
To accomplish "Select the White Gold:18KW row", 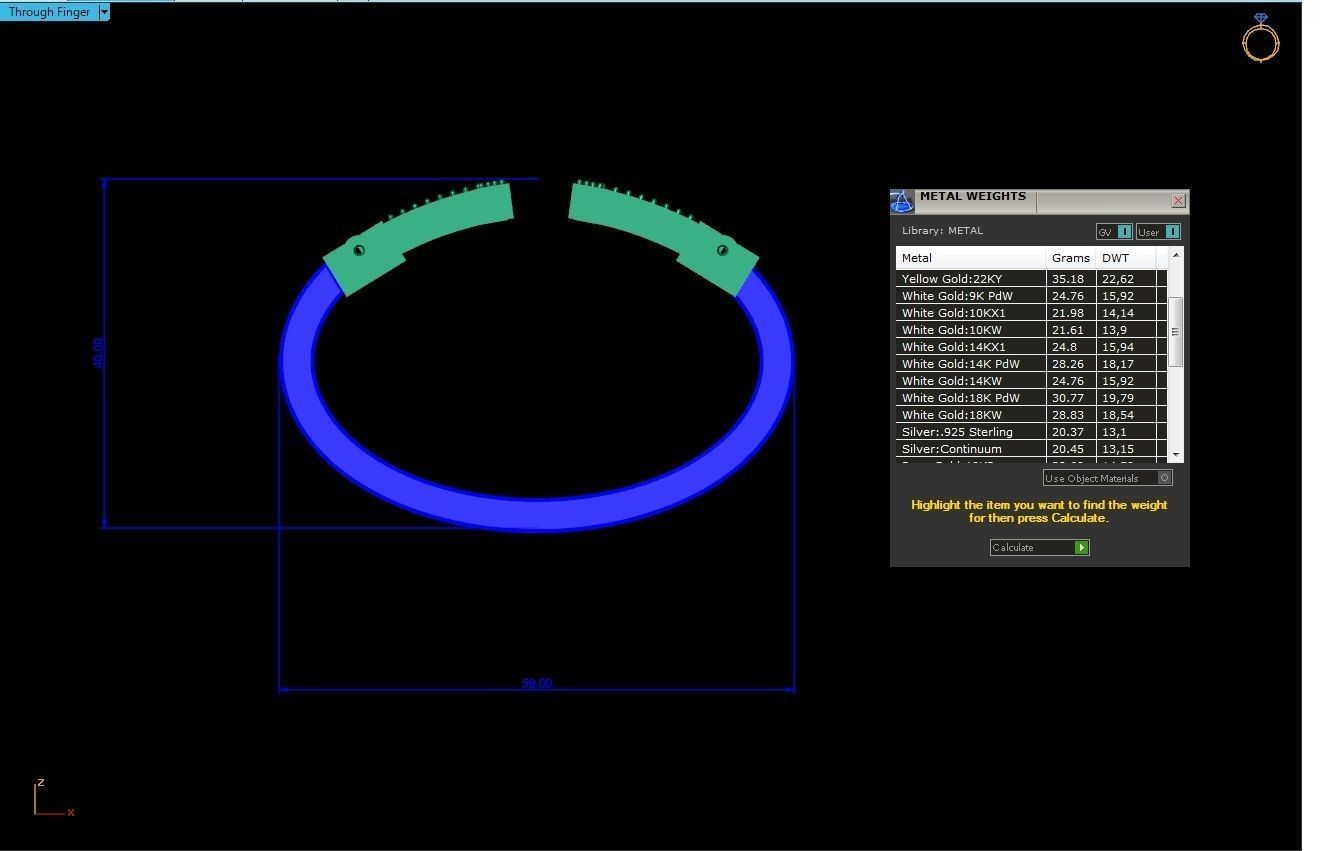I will point(1031,415).
